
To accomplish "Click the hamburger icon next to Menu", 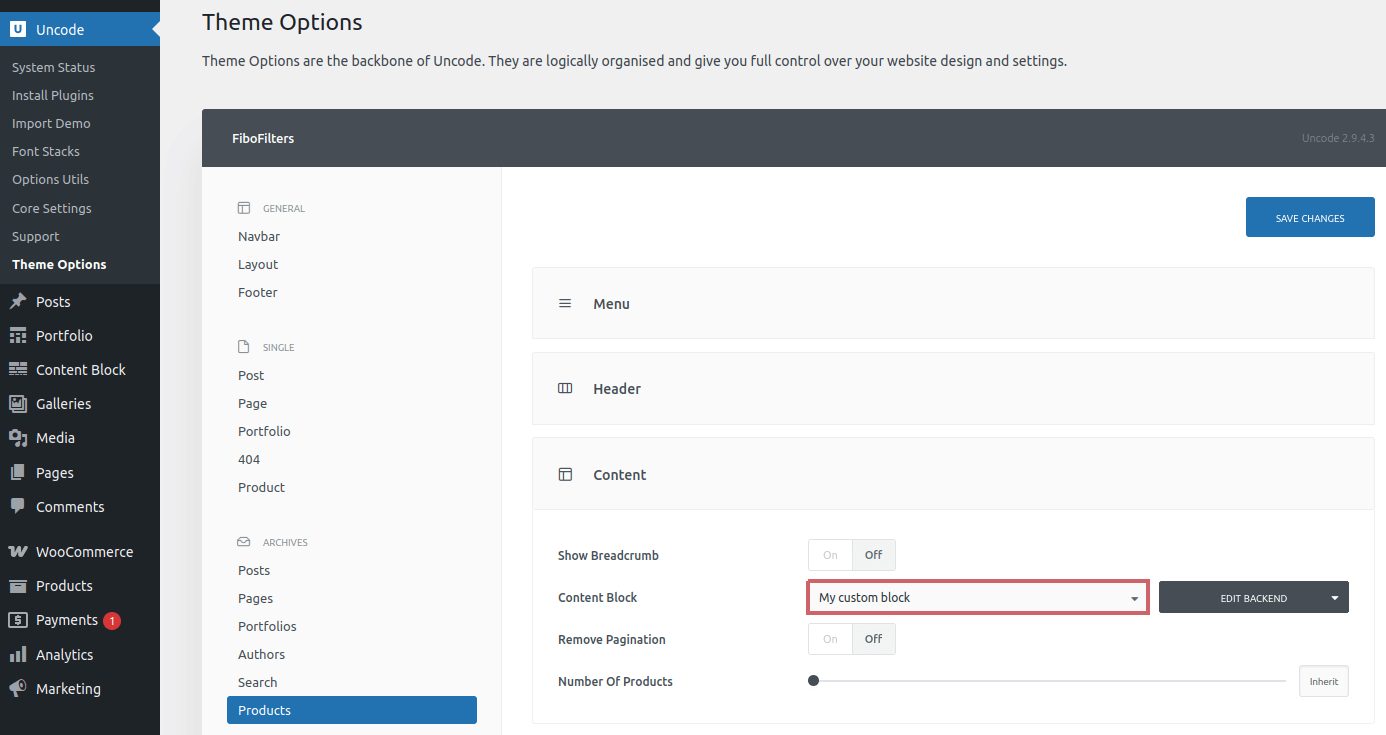I will click(x=565, y=303).
